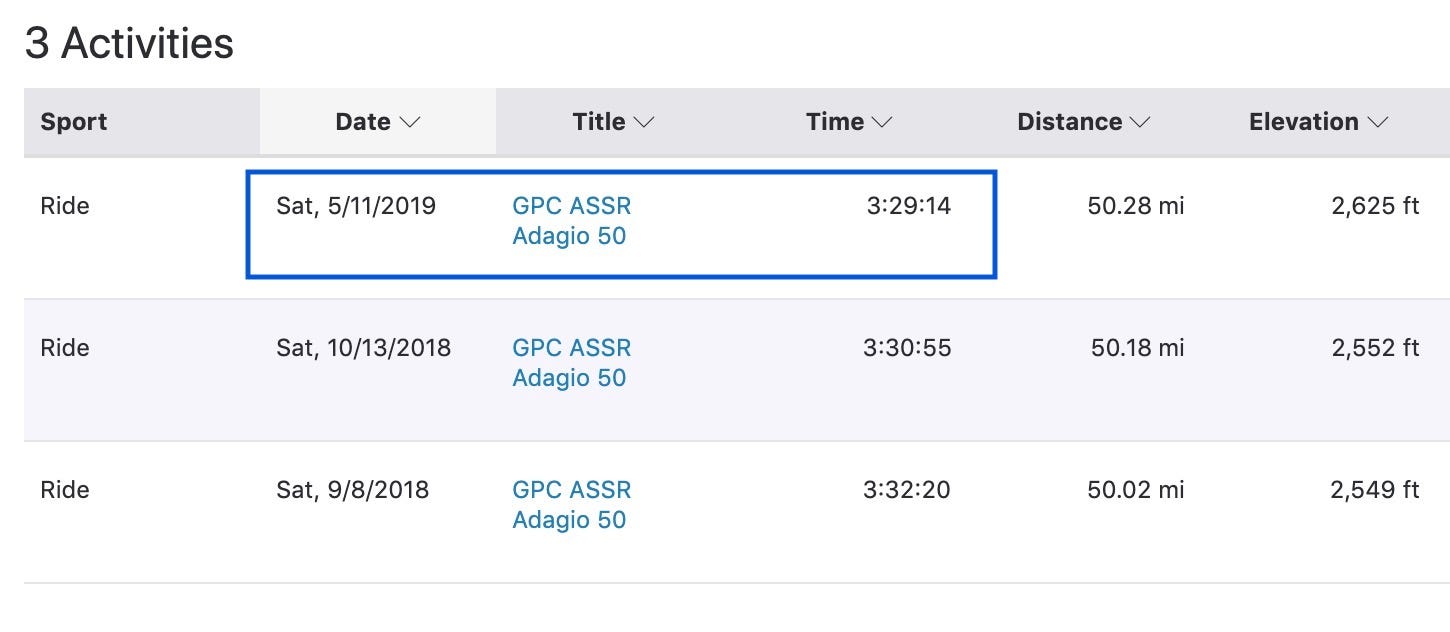Image resolution: width=1450 pixels, height=632 pixels.
Task: Click the Sport column header
Action: point(74,122)
